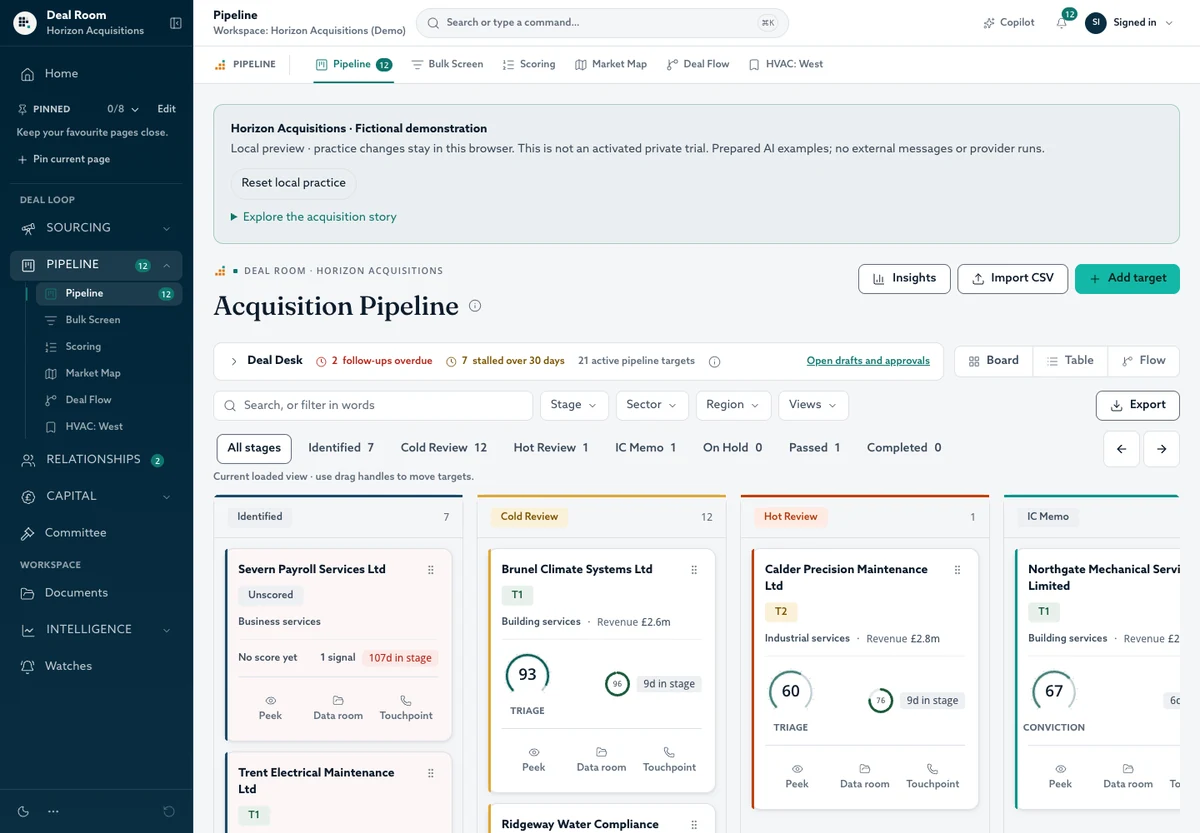
Task: Open Copilot assistant
Action: (x=1008, y=23)
